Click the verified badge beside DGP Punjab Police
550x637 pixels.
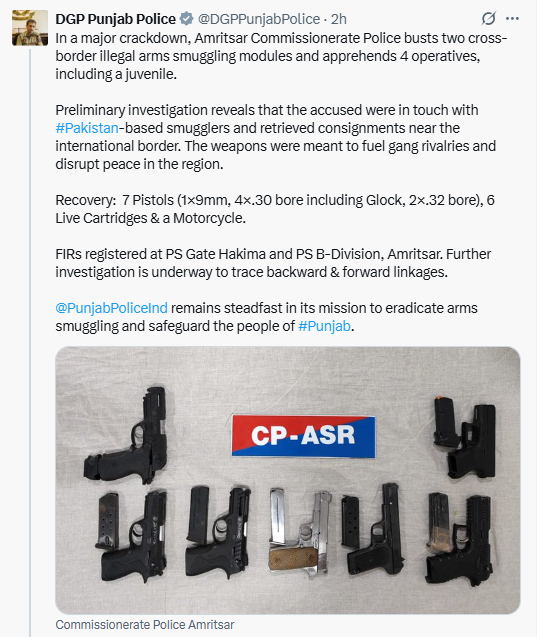tap(186, 19)
